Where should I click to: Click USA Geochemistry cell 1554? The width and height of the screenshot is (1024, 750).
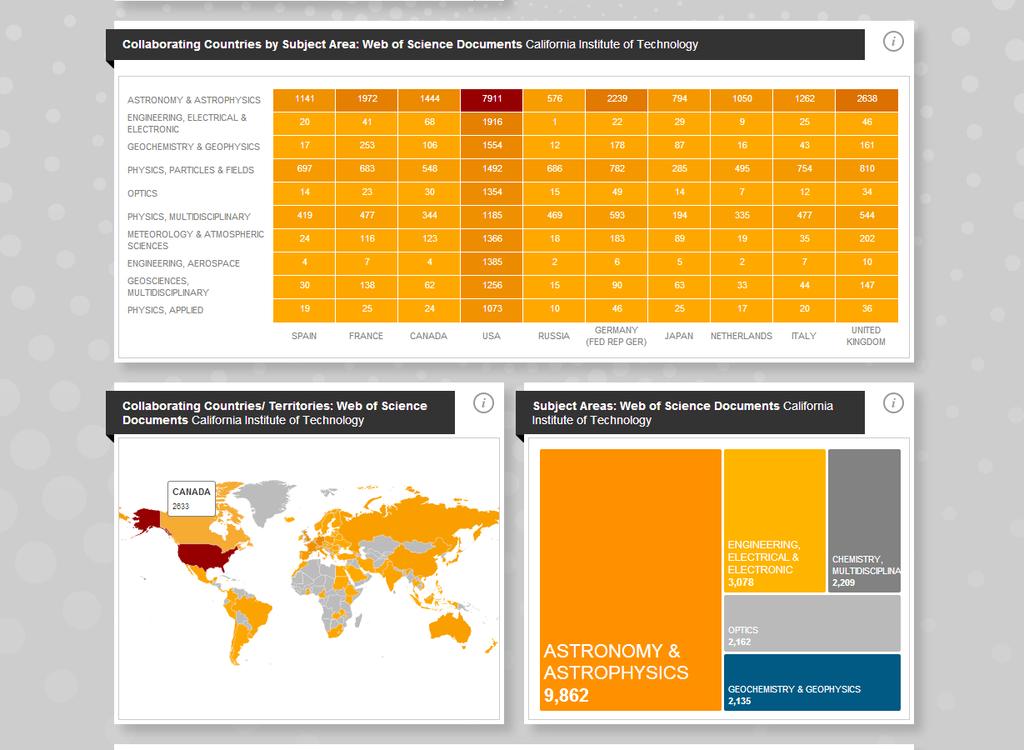coord(492,147)
